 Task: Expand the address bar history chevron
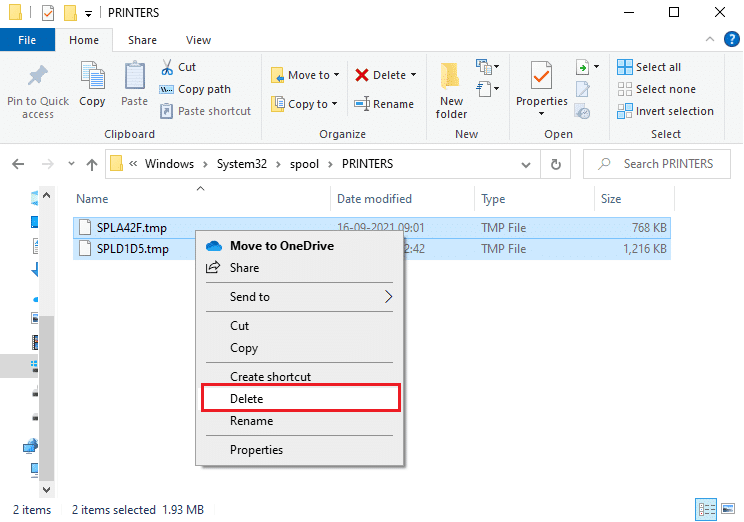point(526,165)
